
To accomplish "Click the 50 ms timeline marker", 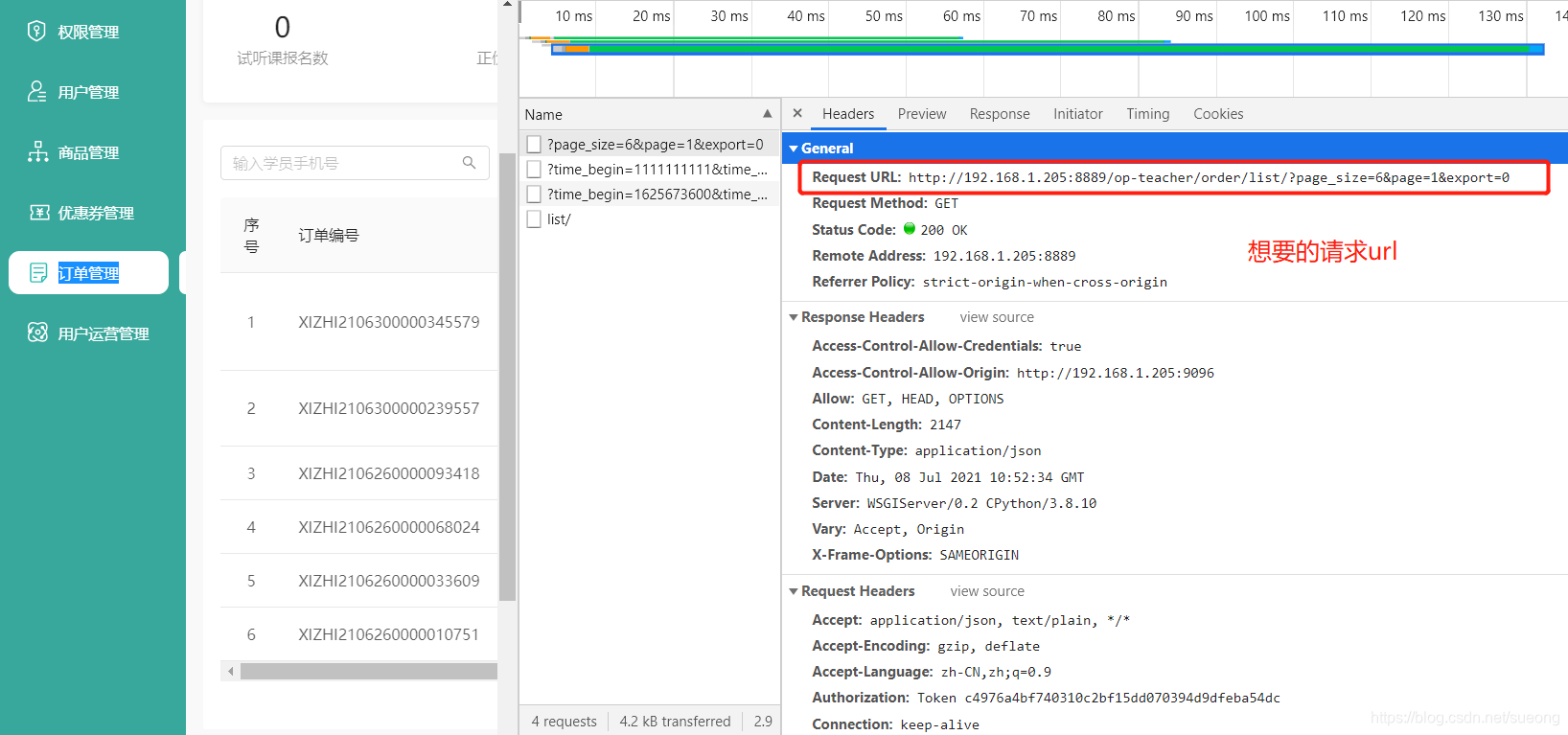I will (884, 16).
